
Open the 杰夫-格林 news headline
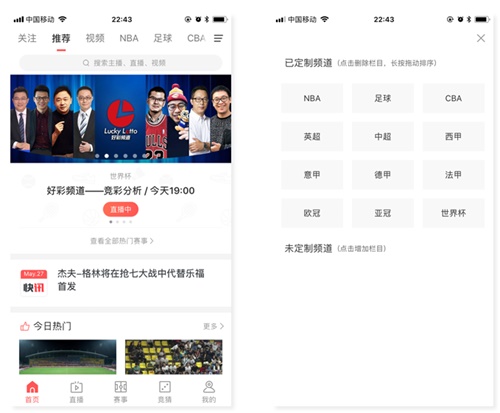pos(131,280)
